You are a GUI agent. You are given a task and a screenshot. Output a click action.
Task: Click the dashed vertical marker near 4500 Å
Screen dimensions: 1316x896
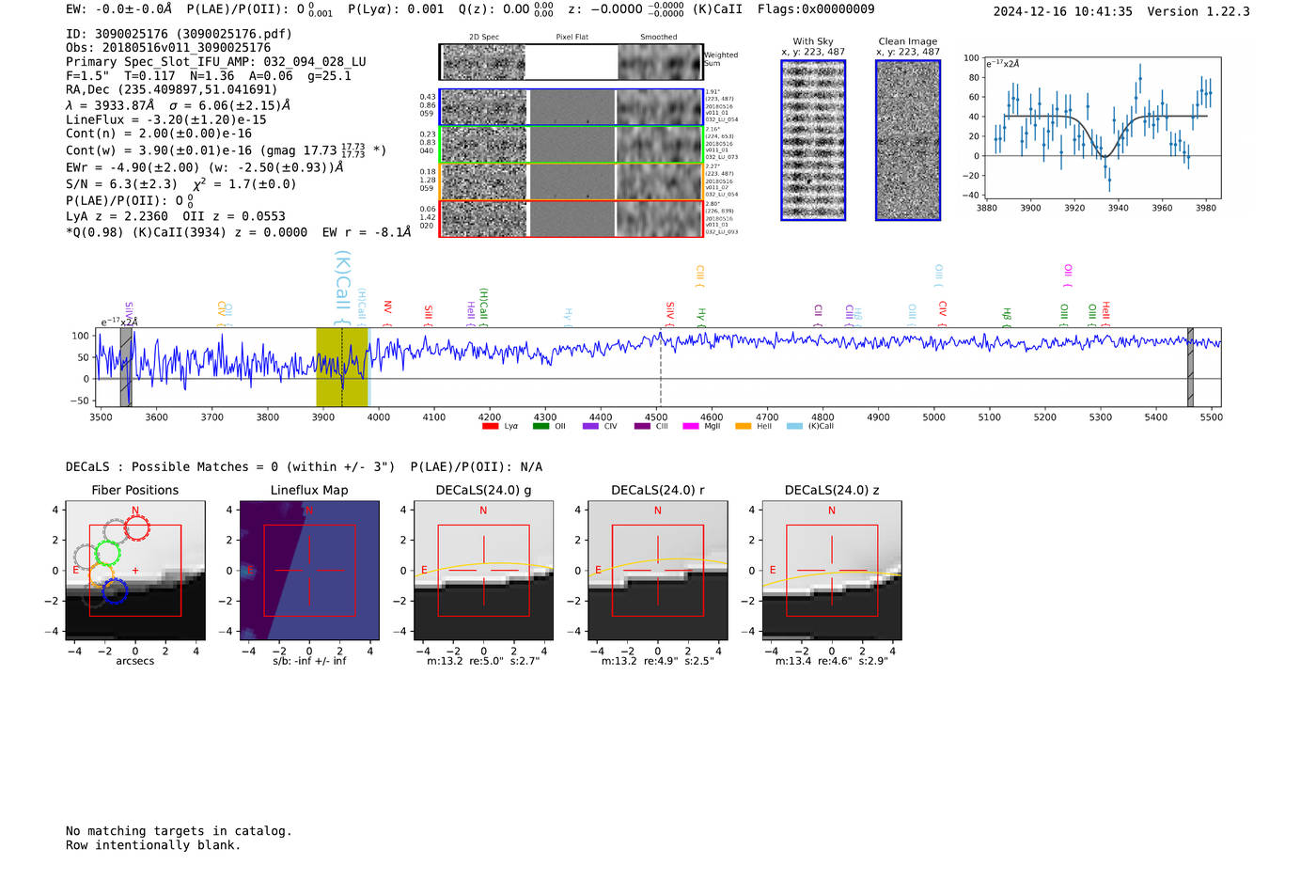(x=661, y=367)
